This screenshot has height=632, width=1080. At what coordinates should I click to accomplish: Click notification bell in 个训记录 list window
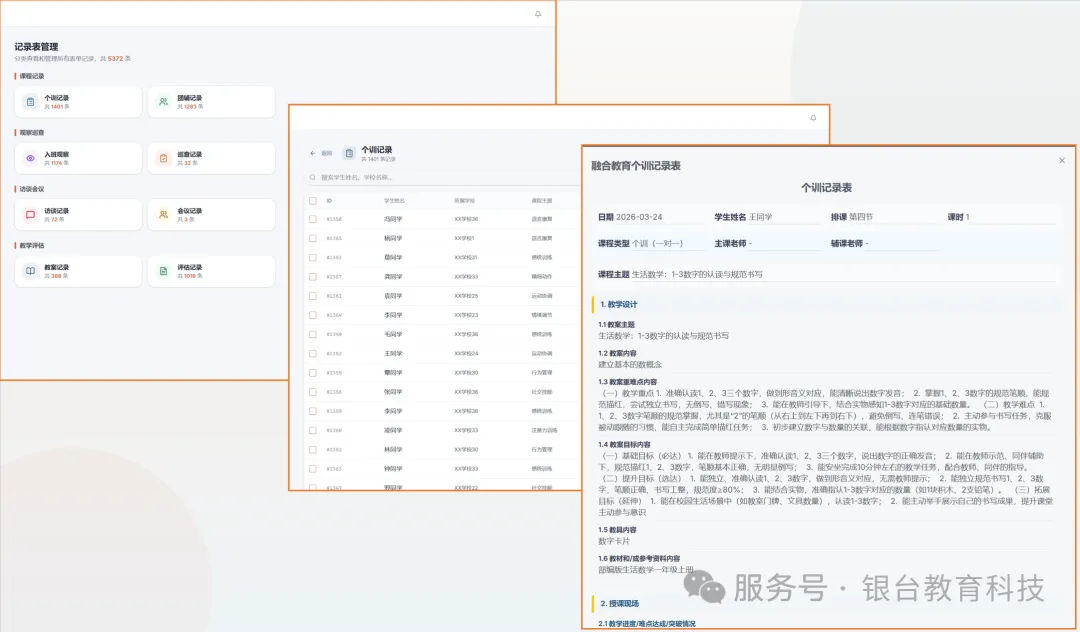(x=813, y=118)
